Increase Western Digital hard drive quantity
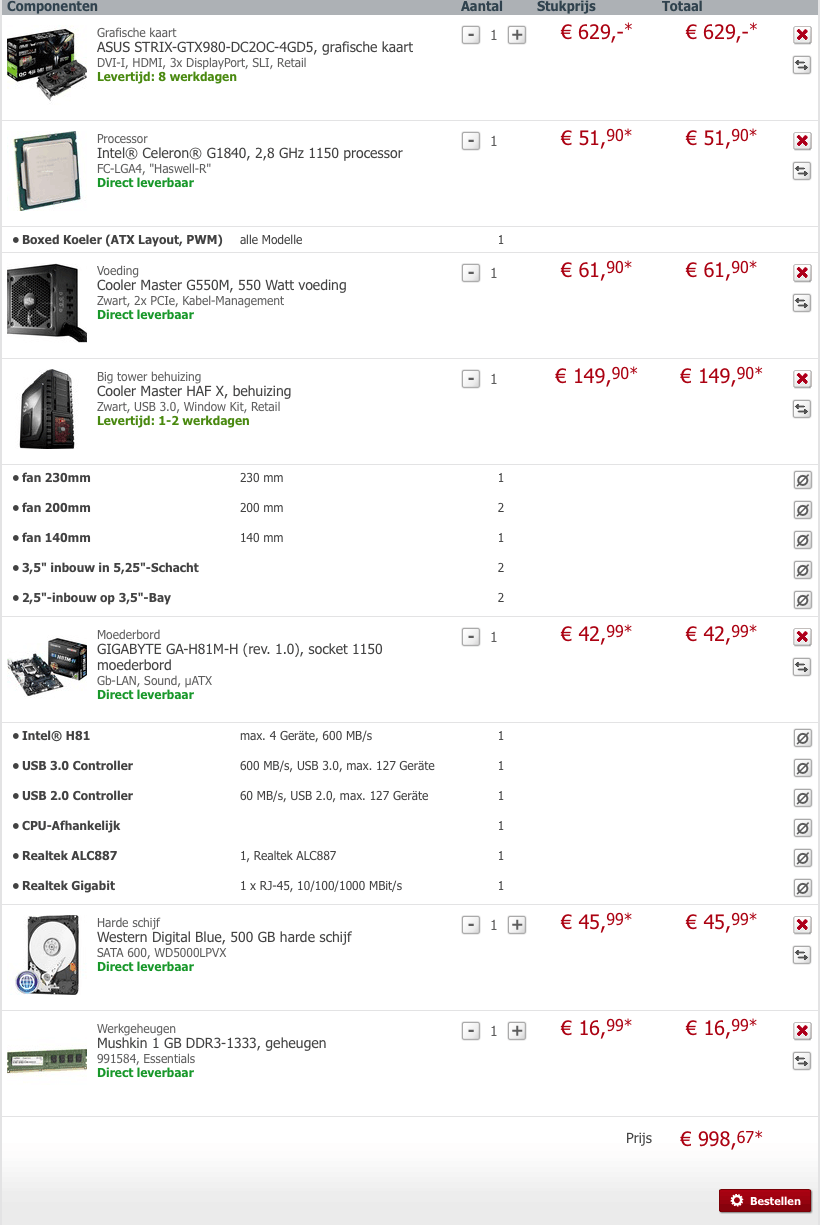This screenshot has height=1225, width=821. tap(517, 925)
